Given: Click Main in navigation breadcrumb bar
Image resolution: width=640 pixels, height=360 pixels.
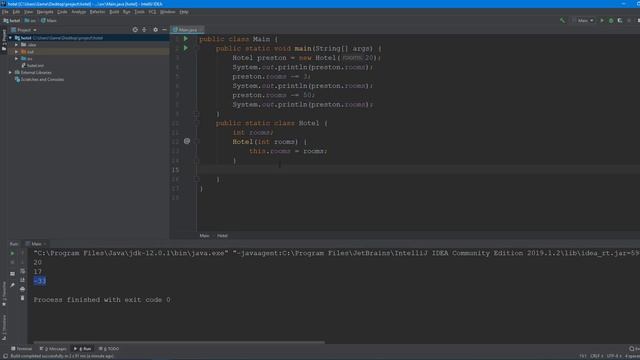Looking at the screenshot, I should click(49, 20).
